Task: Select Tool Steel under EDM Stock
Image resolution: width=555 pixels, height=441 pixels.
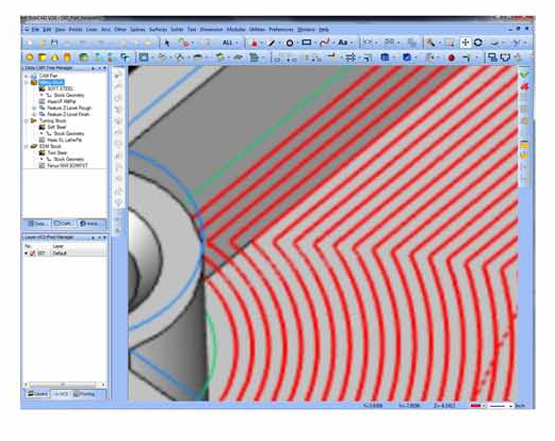Action: [57, 153]
